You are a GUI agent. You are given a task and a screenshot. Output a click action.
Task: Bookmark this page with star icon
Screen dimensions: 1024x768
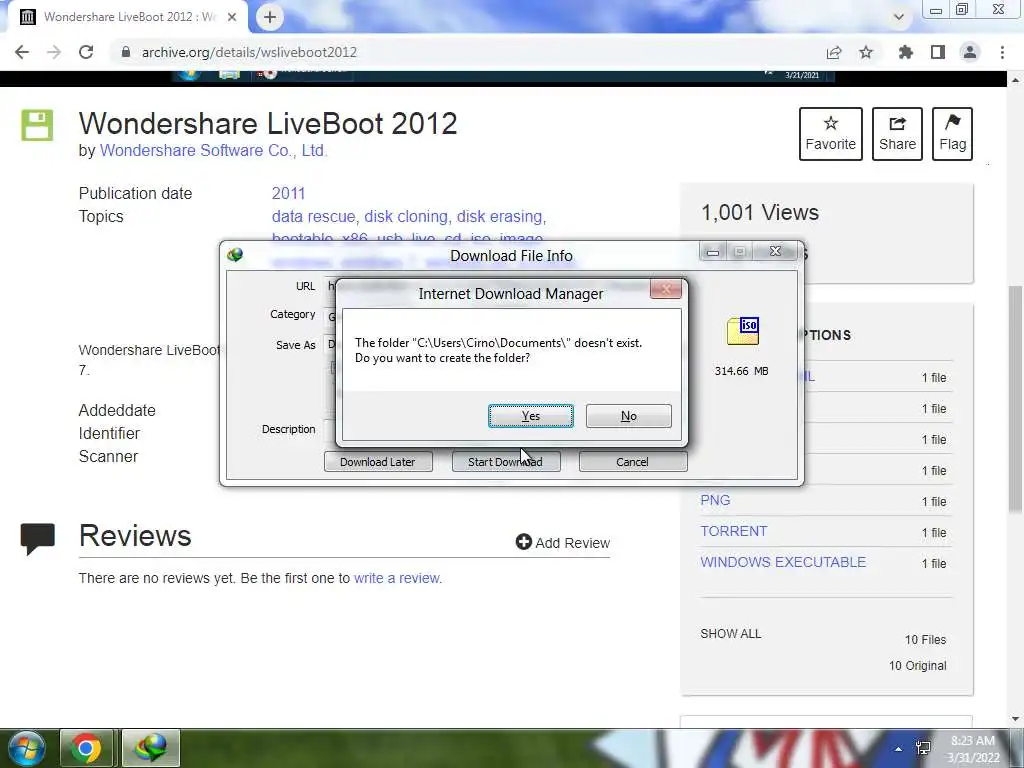coord(866,52)
